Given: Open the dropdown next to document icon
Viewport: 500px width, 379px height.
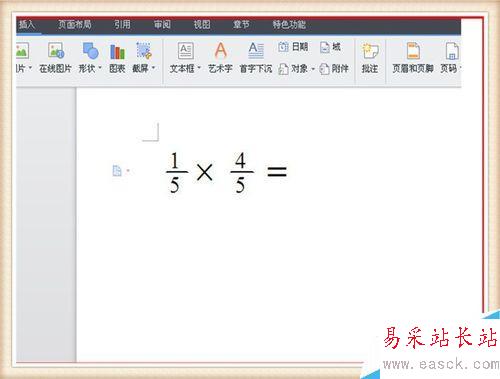Looking at the screenshot, I should click(128, 171).
